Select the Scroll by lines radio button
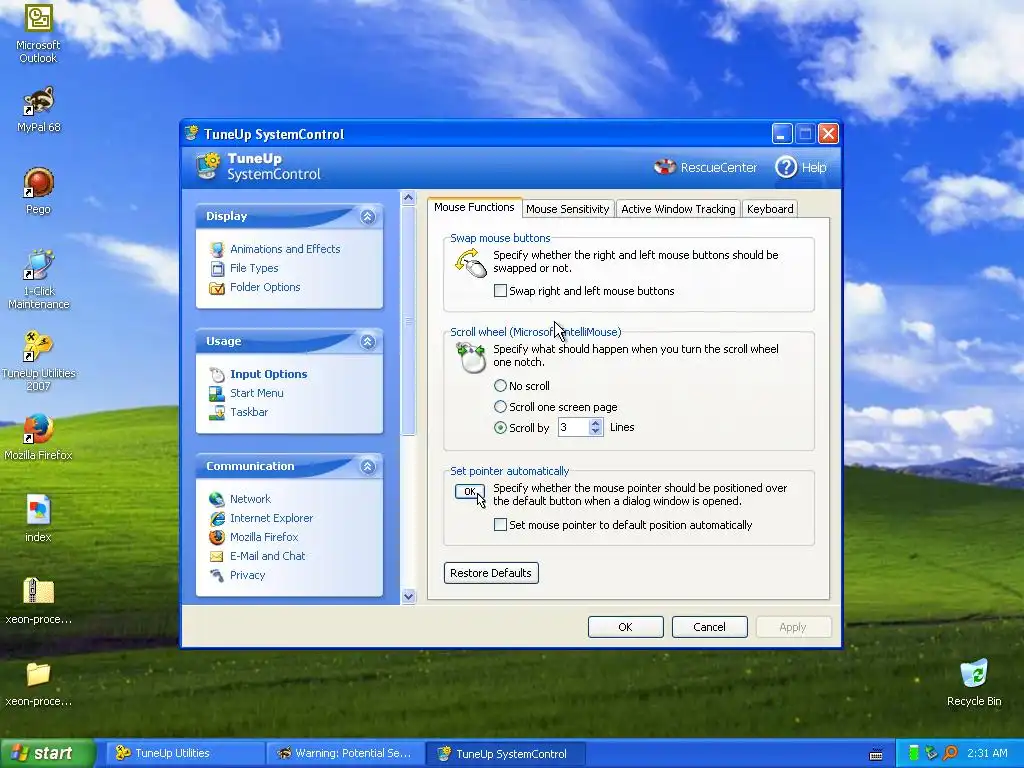 [500, 428]
